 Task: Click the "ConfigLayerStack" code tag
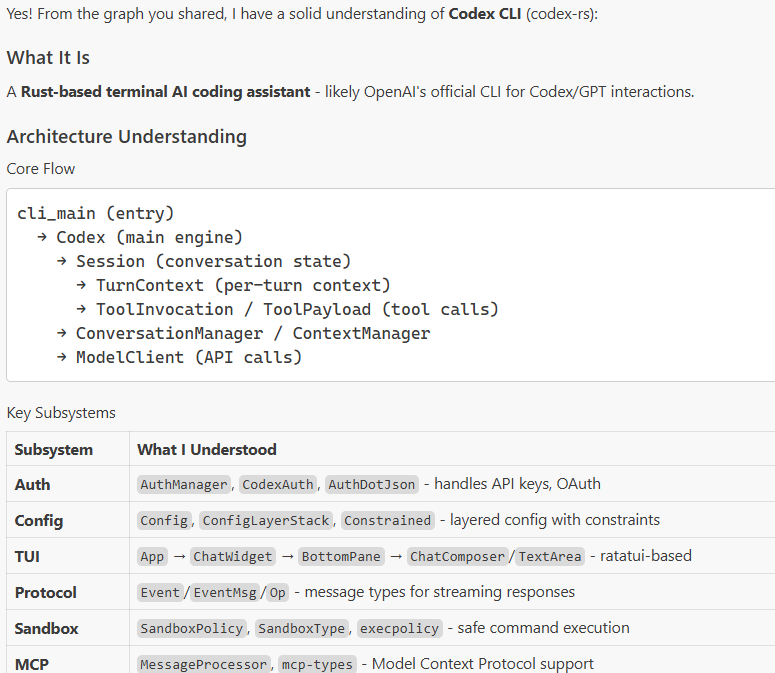(266, 520)
